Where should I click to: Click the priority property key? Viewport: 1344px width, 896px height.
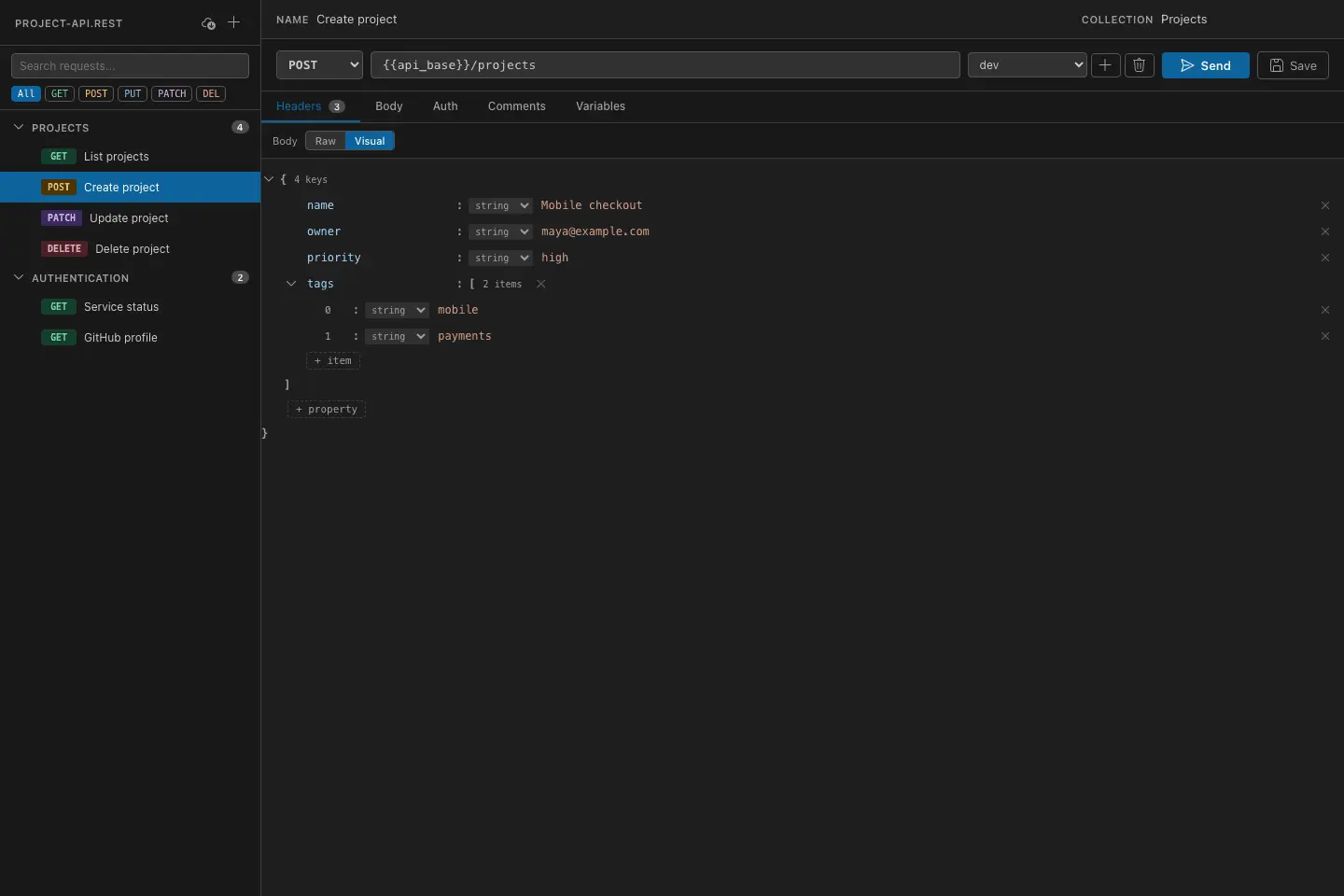(x=333, y=258)
